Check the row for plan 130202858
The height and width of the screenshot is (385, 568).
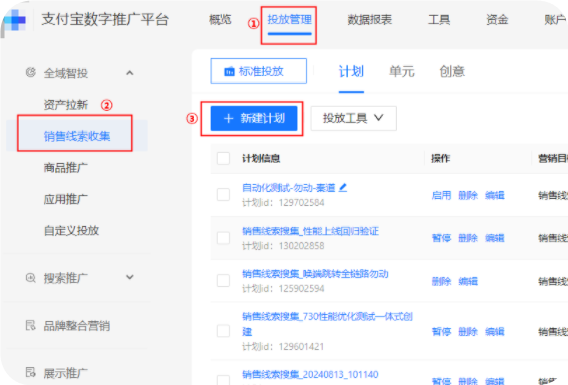pos(223,238)
